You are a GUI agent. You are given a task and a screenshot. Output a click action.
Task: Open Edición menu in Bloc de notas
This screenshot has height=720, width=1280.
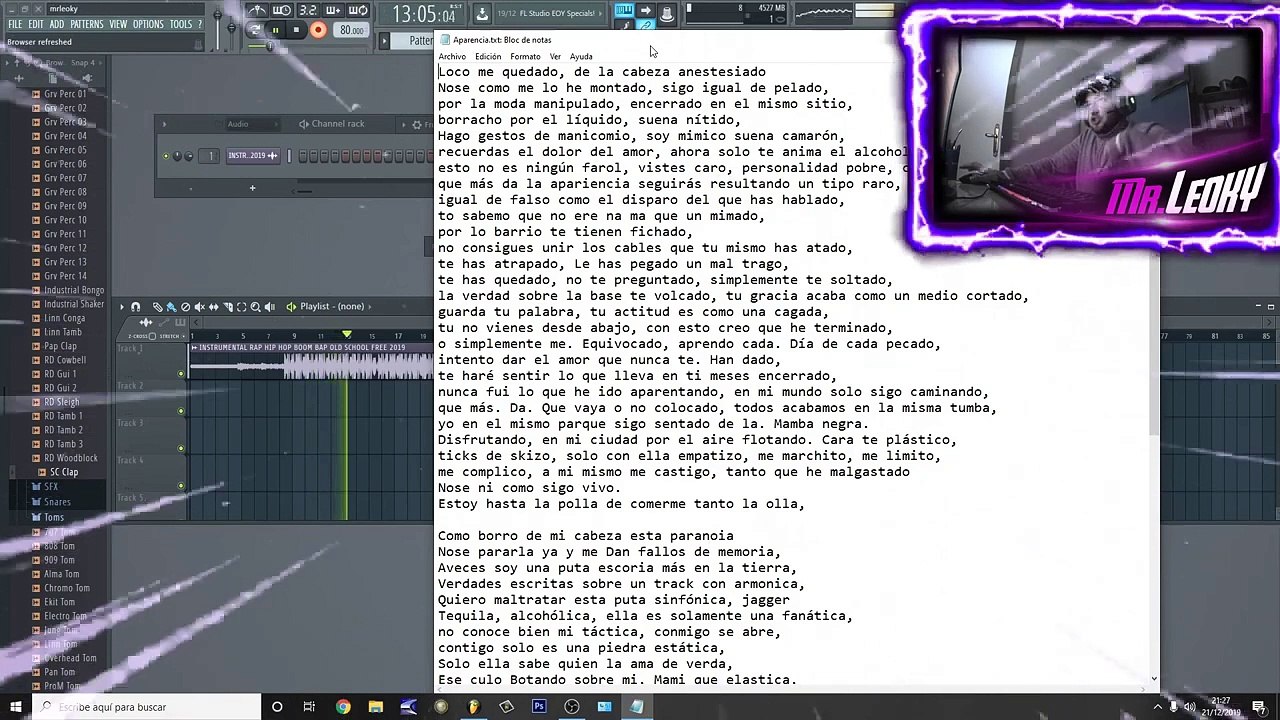[x=488, y=56]
